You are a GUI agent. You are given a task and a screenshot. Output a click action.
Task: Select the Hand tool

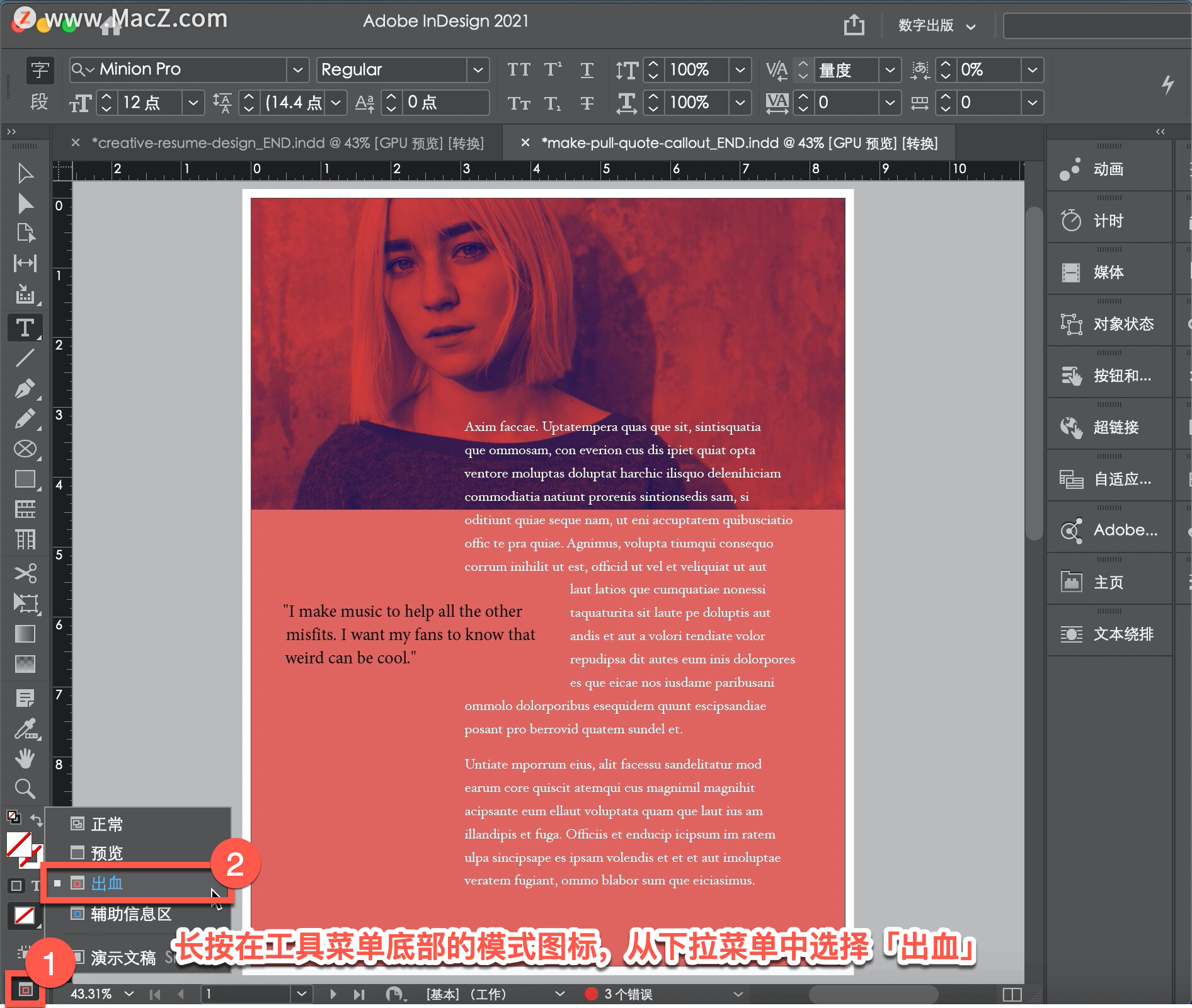[x=25, y=759]
